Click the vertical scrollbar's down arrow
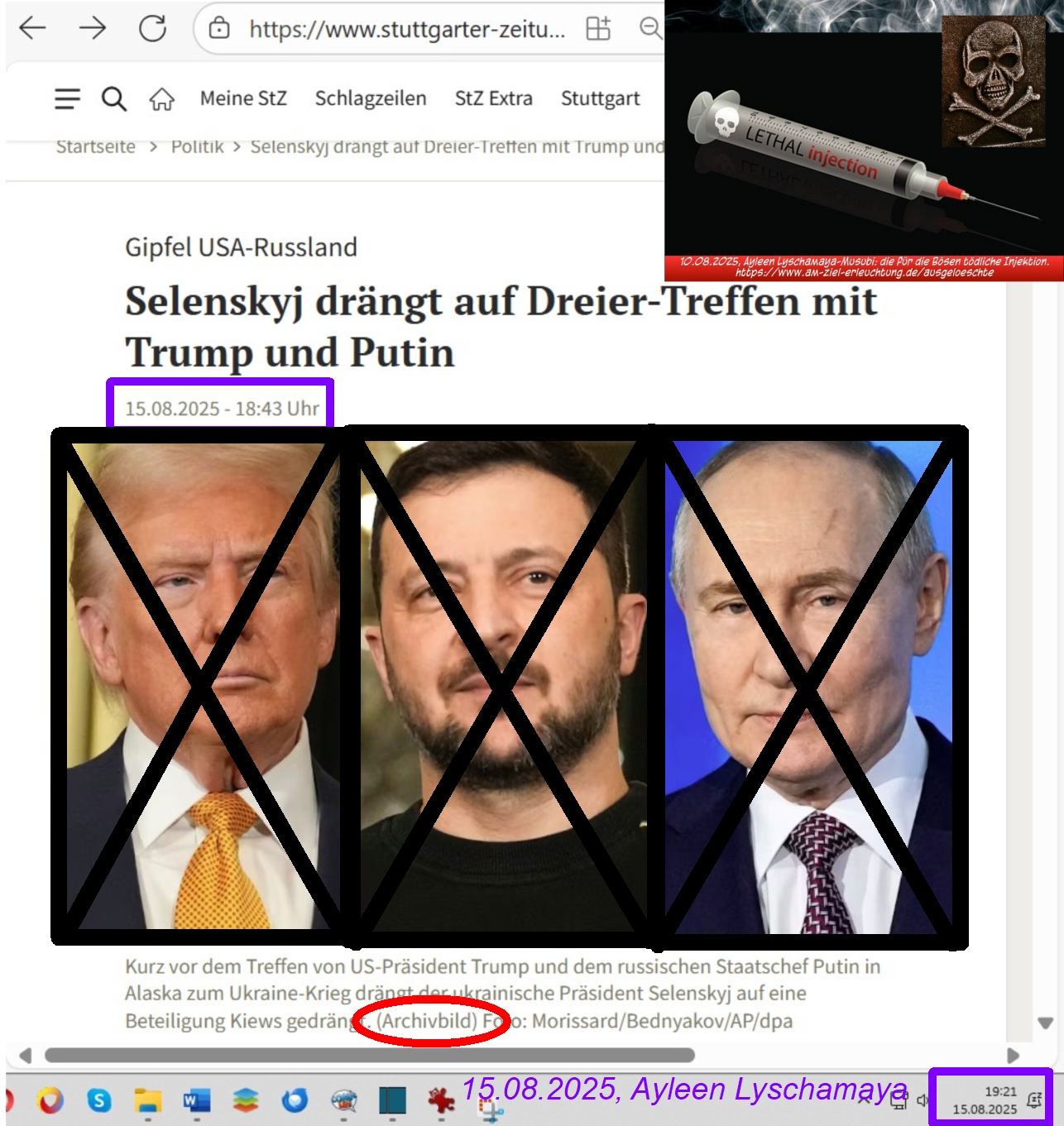The height and width of the screenshot is (1126, 1064). [1046, 1023]
